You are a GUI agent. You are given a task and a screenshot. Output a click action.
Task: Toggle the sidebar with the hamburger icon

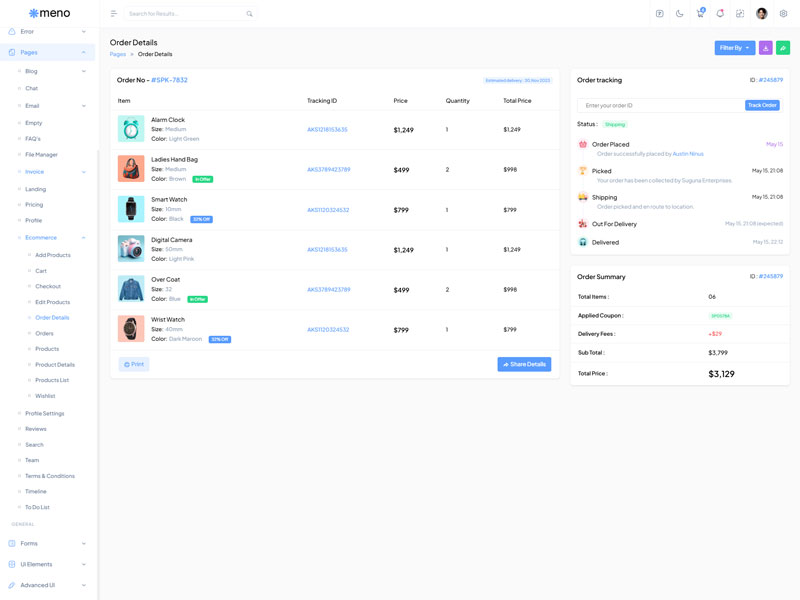point(113,14)
